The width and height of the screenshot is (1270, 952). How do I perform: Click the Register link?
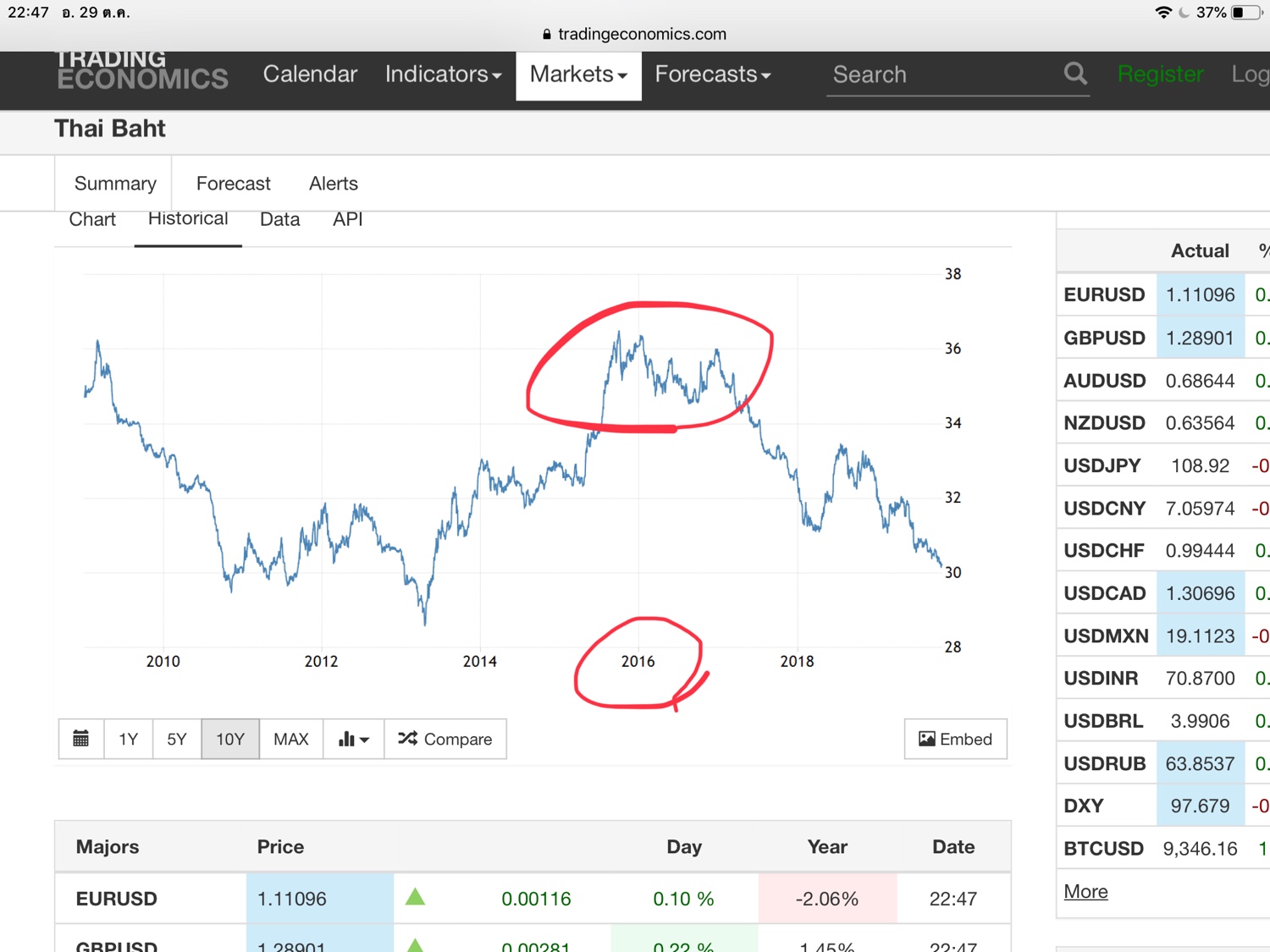(1160, 74)
